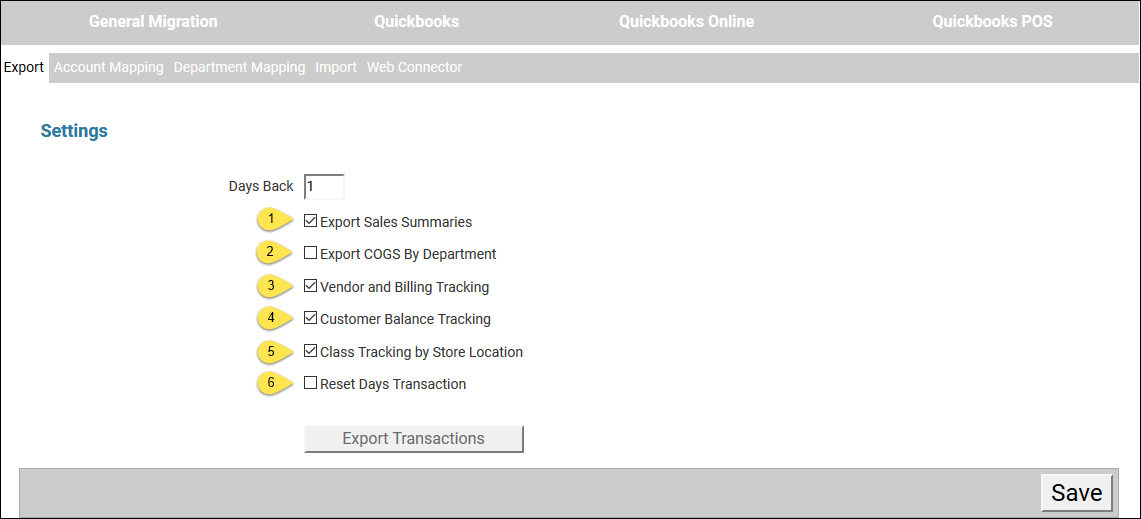
Task: Uncheck Class Tracking by Store Location
Action: click(x=311, y=351)
